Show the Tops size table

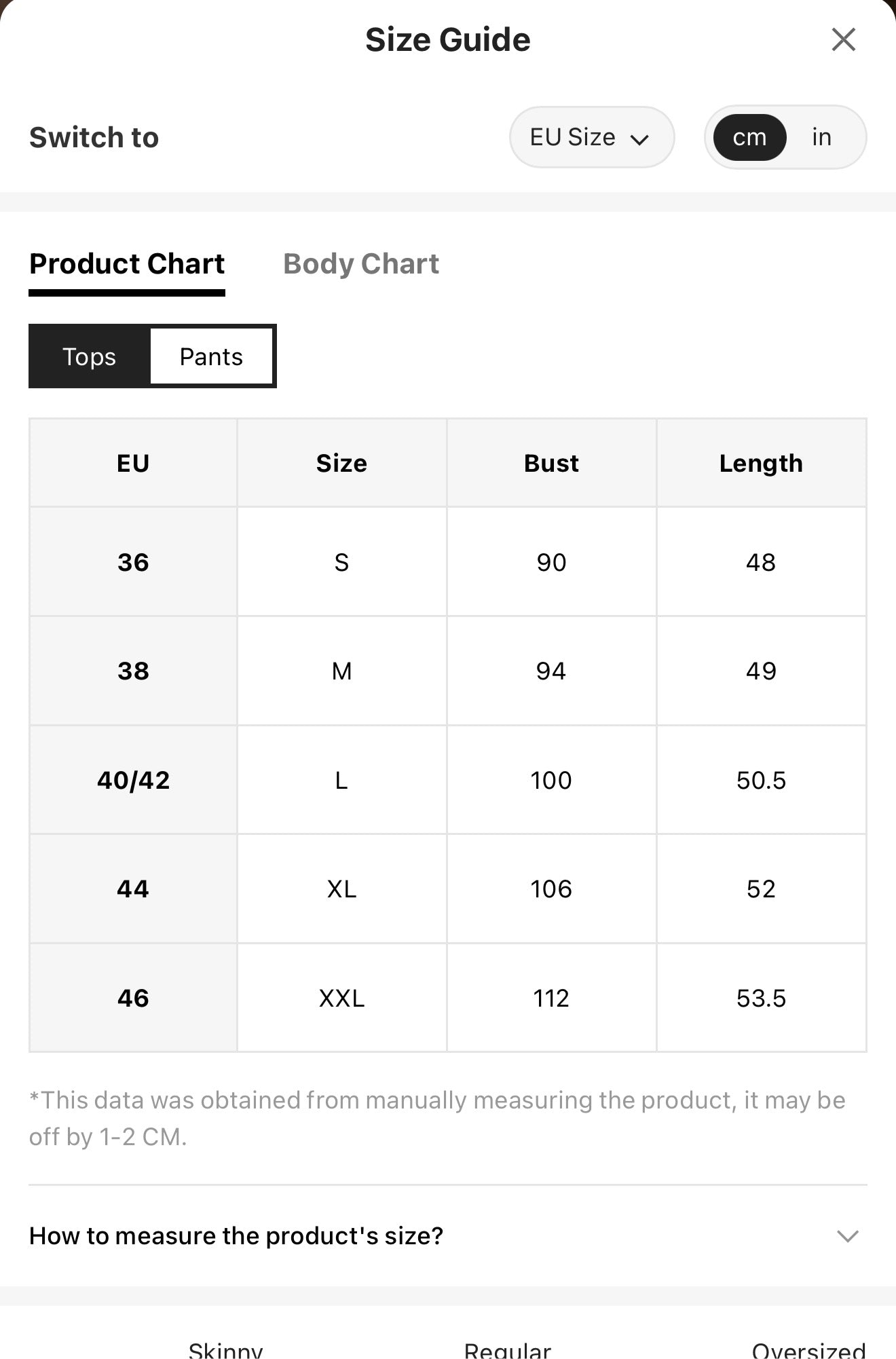90,356
